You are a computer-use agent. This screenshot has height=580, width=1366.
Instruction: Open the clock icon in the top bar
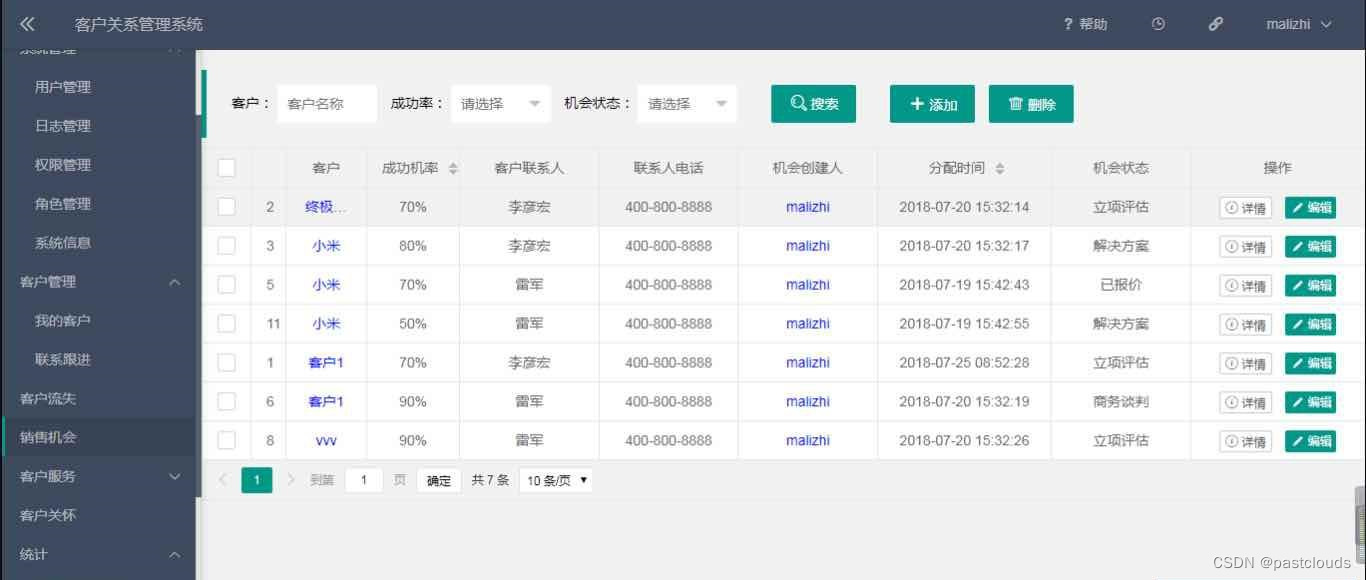[x=1158, y=24]
